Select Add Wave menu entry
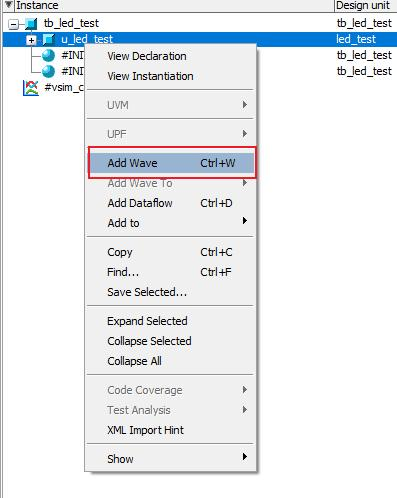The image size is (397, 498). (x=172, y=163)
